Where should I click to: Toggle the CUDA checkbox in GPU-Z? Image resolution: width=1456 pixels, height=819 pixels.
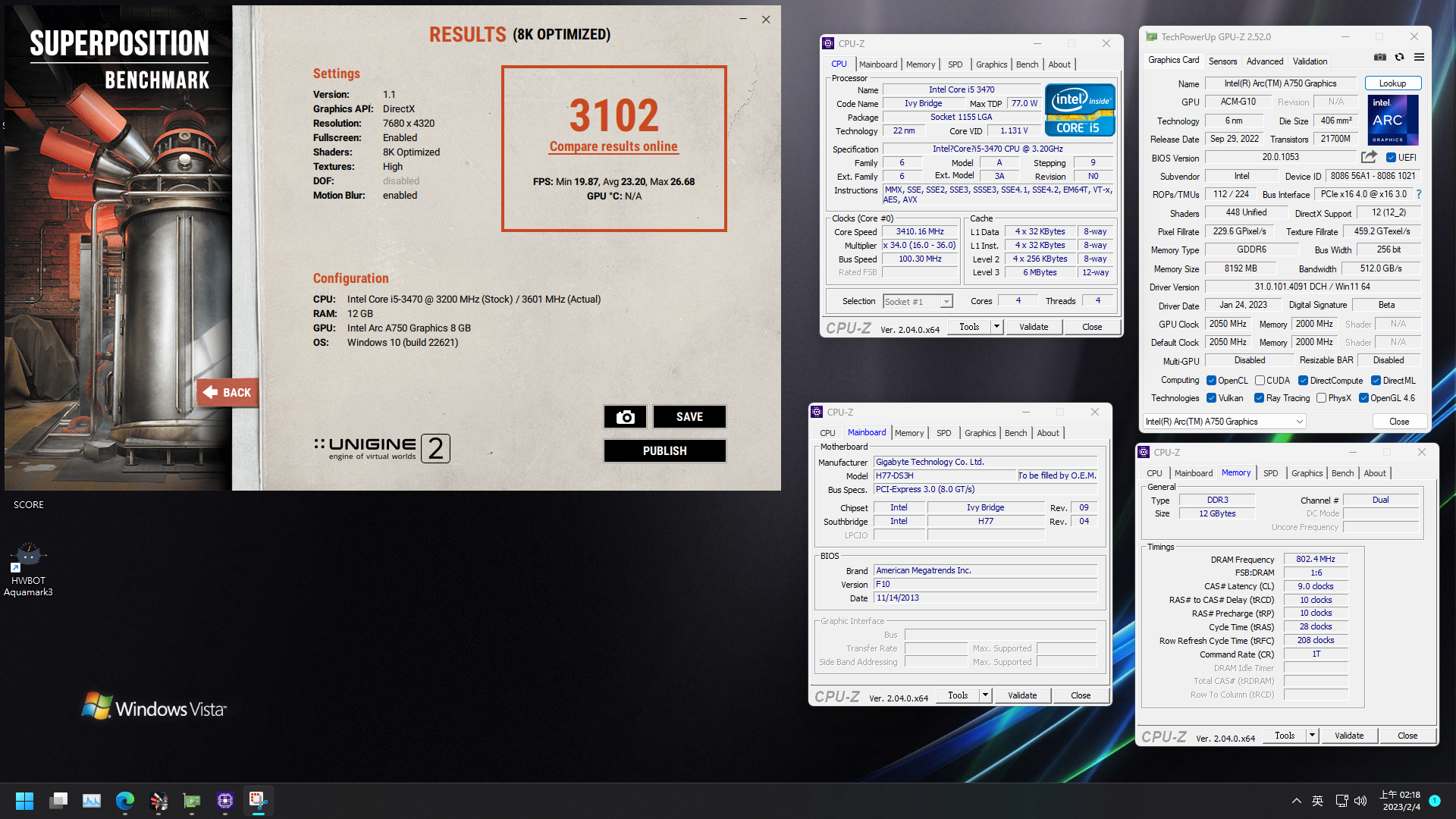1260,381
